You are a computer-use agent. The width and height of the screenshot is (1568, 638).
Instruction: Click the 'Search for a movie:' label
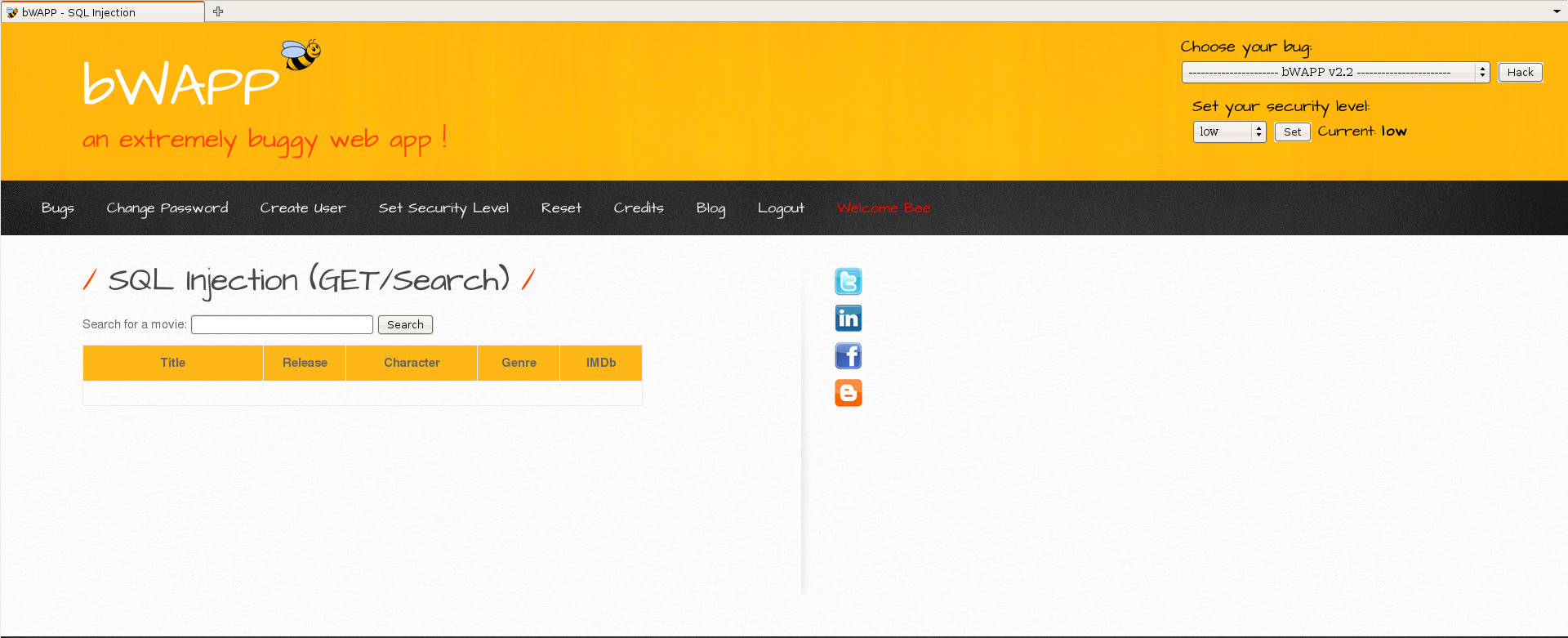(135, 324)
